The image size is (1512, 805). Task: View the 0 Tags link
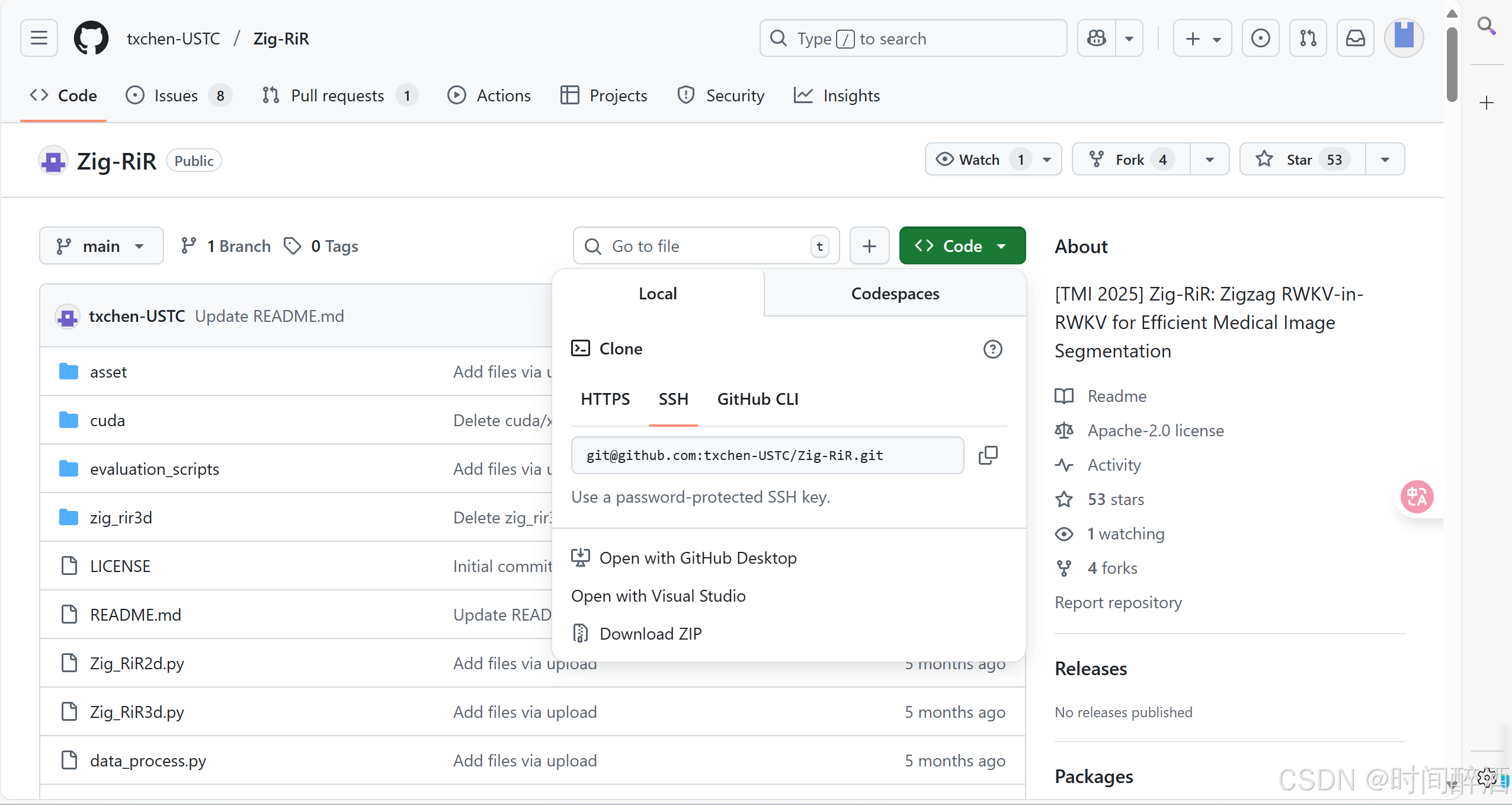(321, 246)
